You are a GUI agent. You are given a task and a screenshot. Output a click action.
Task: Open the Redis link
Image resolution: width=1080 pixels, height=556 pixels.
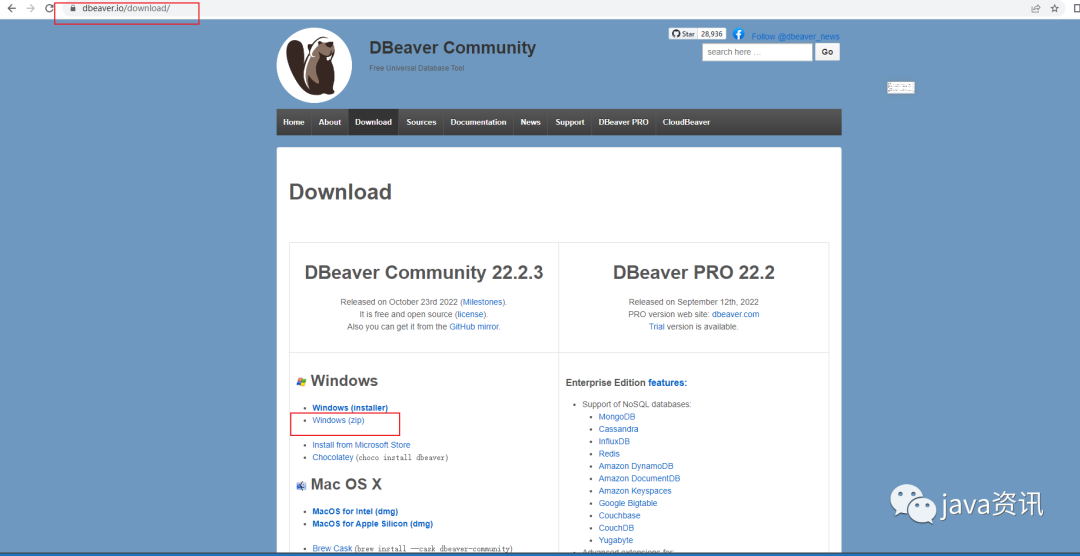[609, 454]
